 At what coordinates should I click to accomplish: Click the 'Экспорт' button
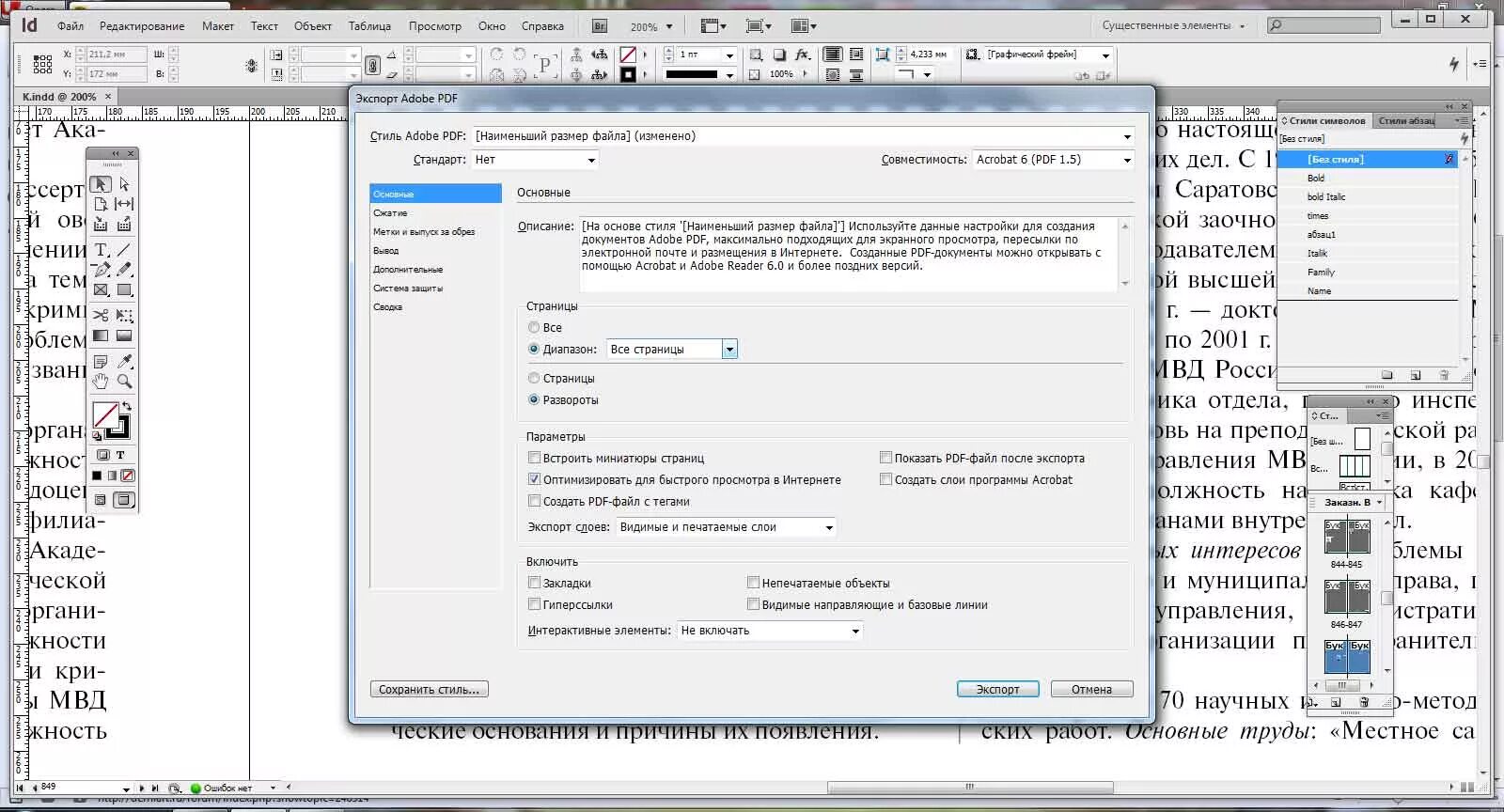coord(997,689)
